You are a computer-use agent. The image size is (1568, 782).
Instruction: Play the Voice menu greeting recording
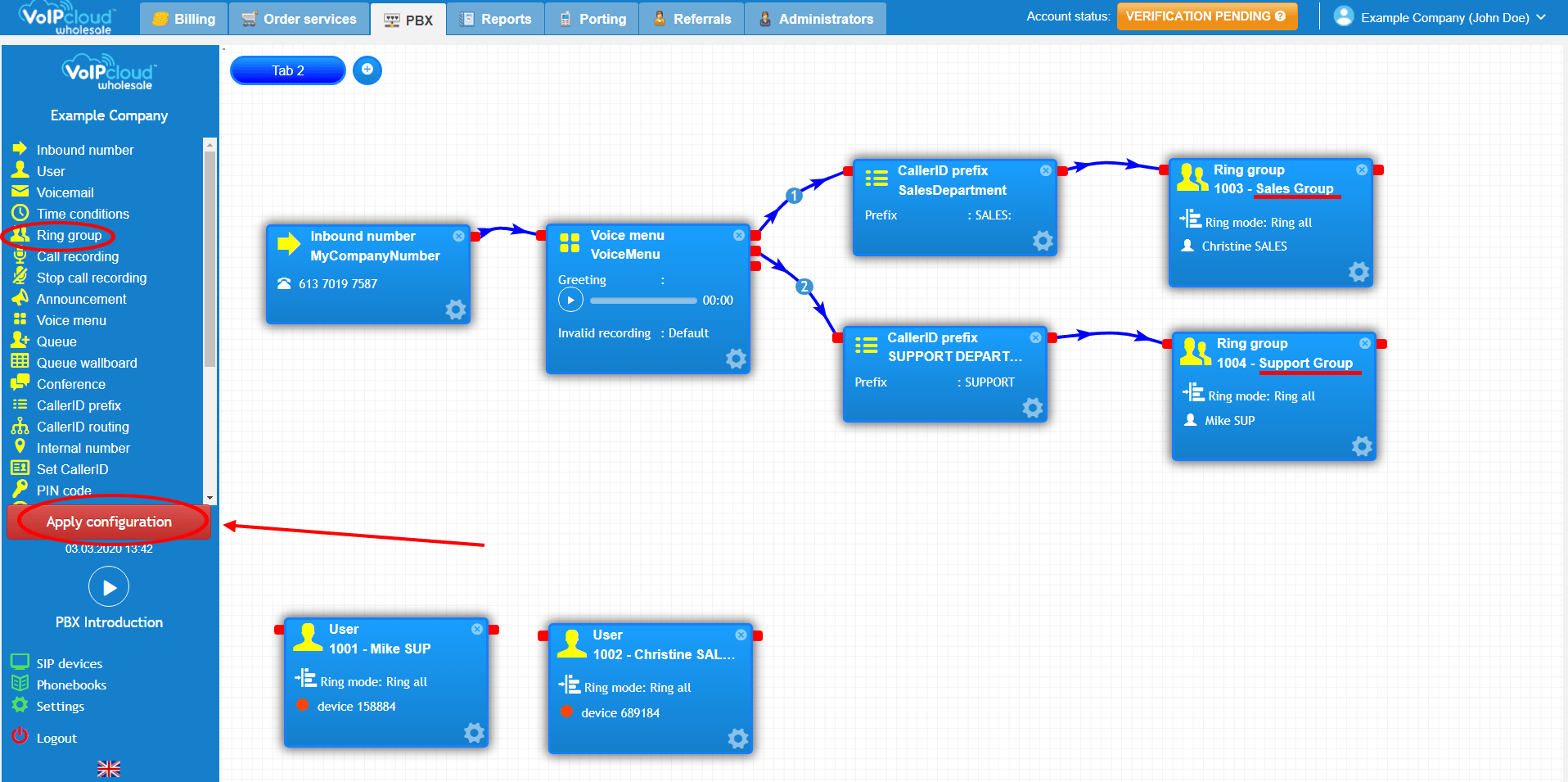click(x=570, y=300)
